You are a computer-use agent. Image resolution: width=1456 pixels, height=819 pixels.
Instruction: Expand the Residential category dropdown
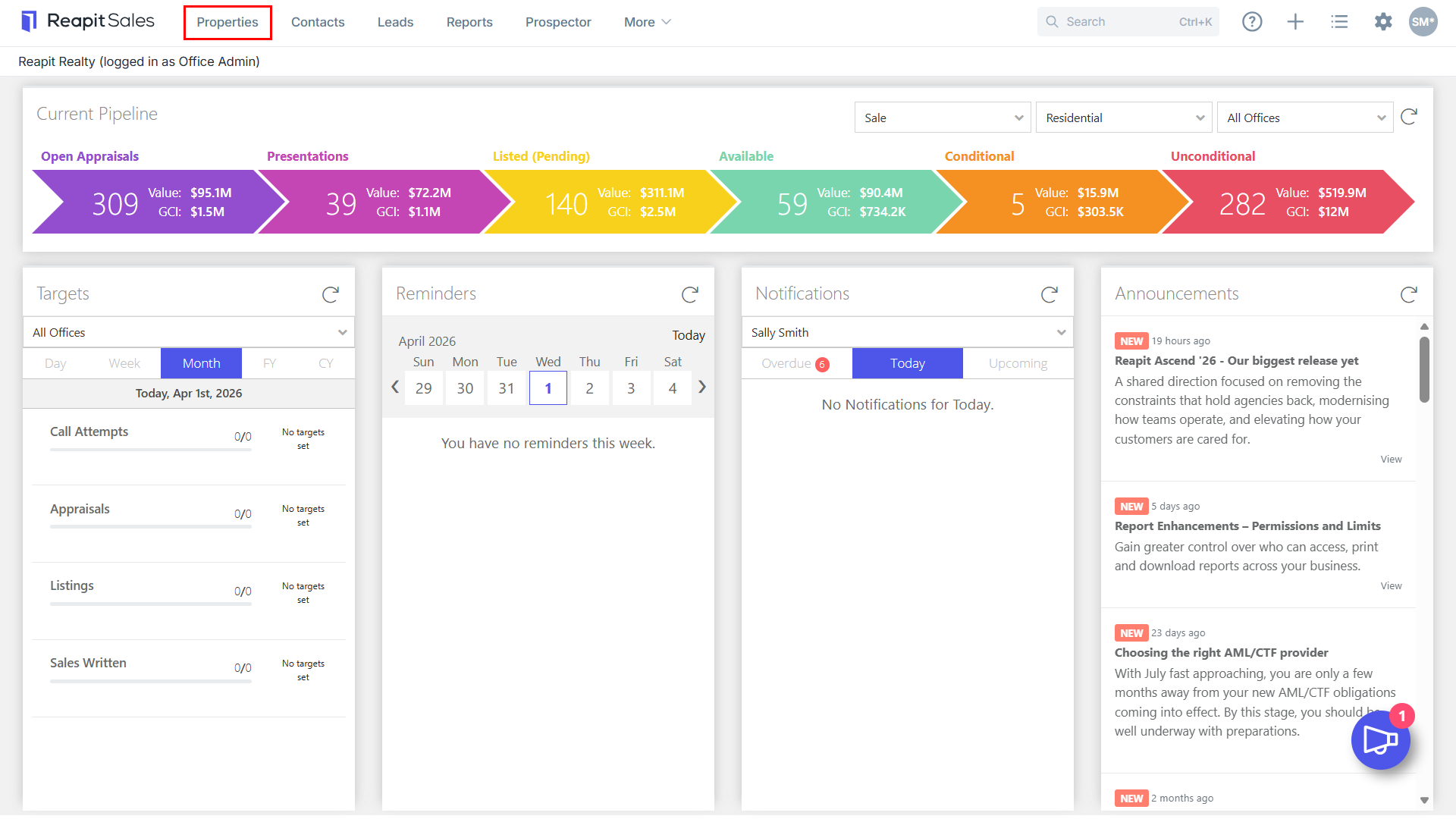click(1124, 118)
